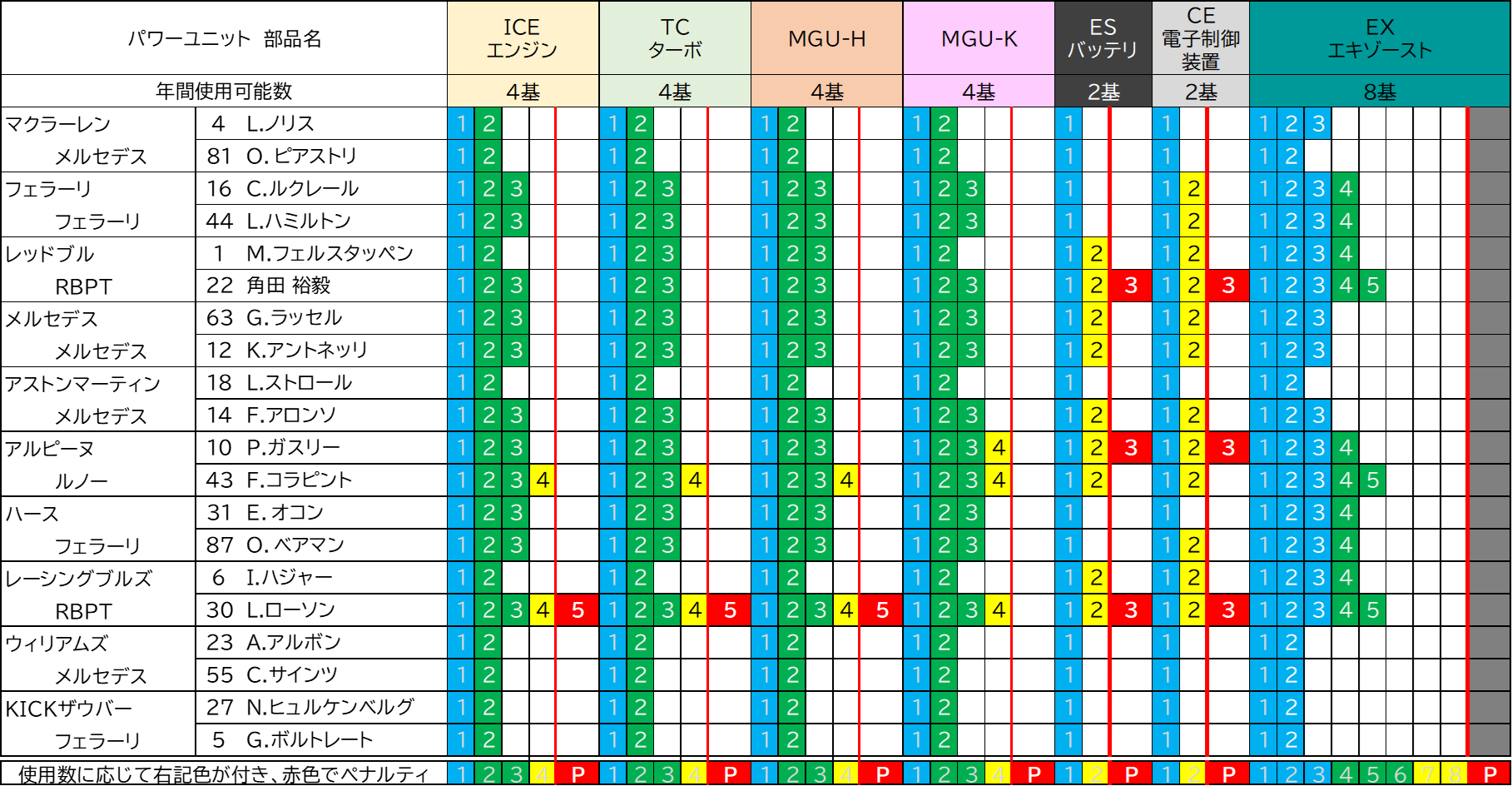Select the CE 電子制御装置 column header

(x=1201, y=38)
